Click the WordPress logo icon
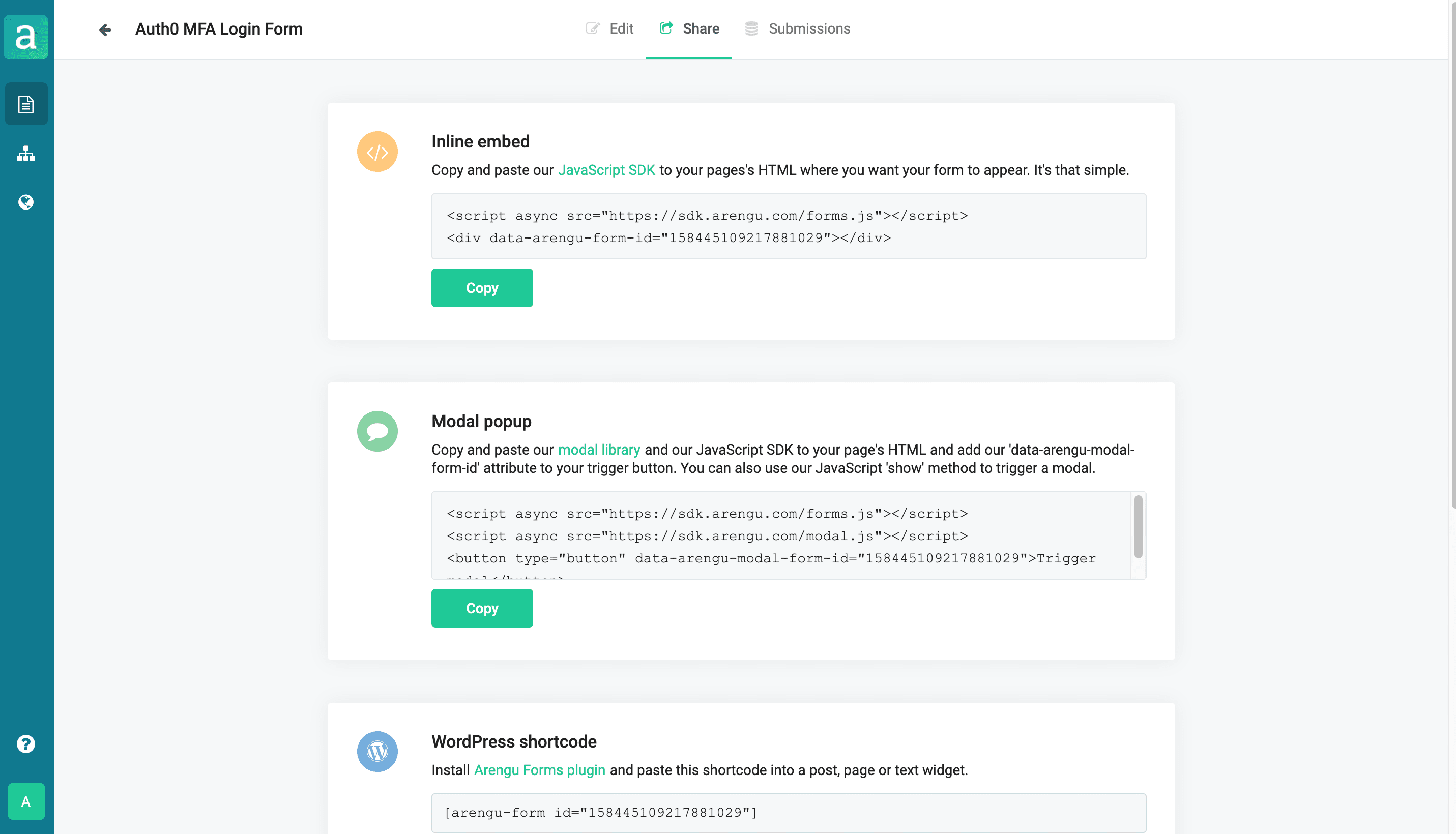This screenshot has height=834, width=1456. tap(377, 752)
